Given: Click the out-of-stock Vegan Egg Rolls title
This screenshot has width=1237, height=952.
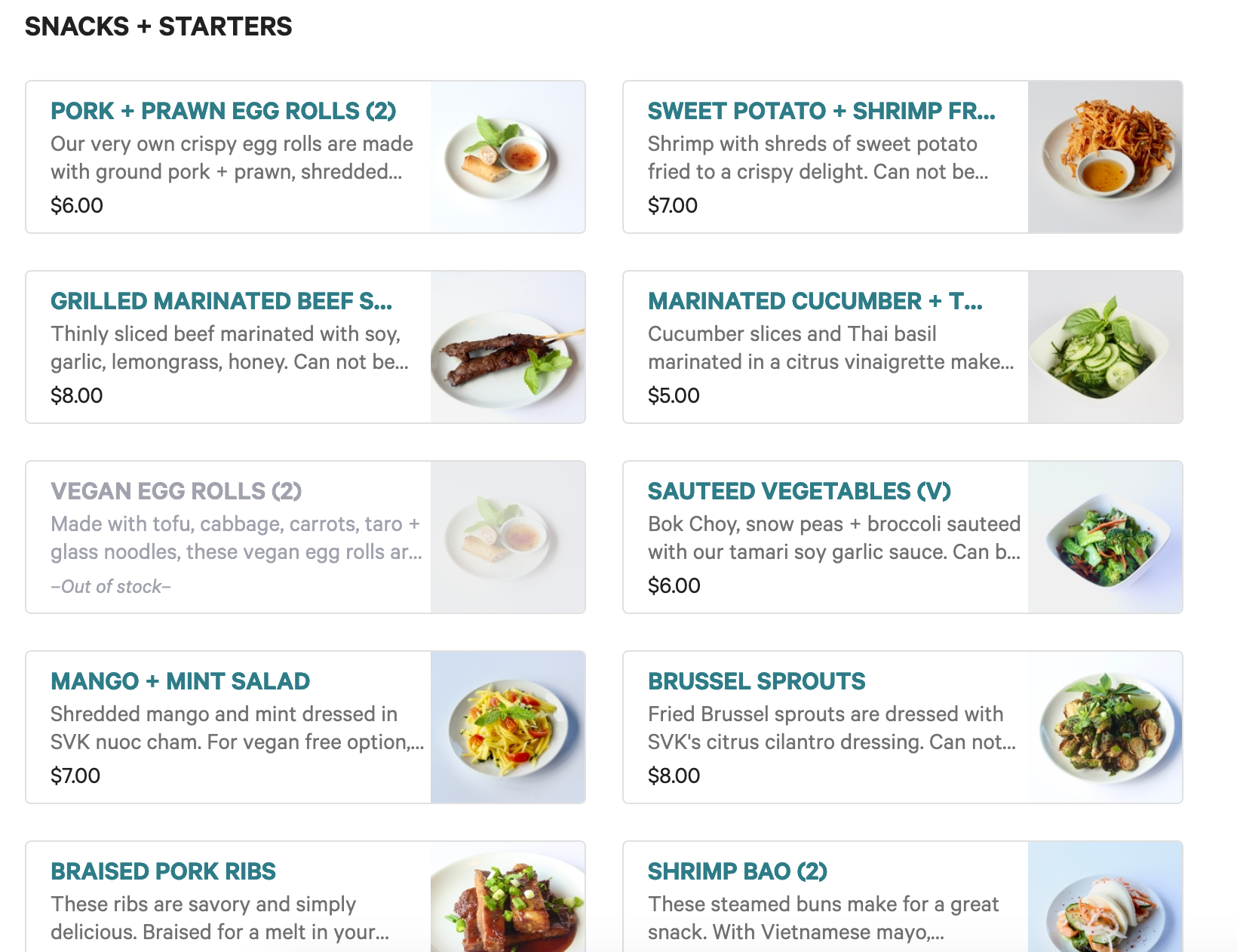Looking at the screenshot, I should [176, 491].
